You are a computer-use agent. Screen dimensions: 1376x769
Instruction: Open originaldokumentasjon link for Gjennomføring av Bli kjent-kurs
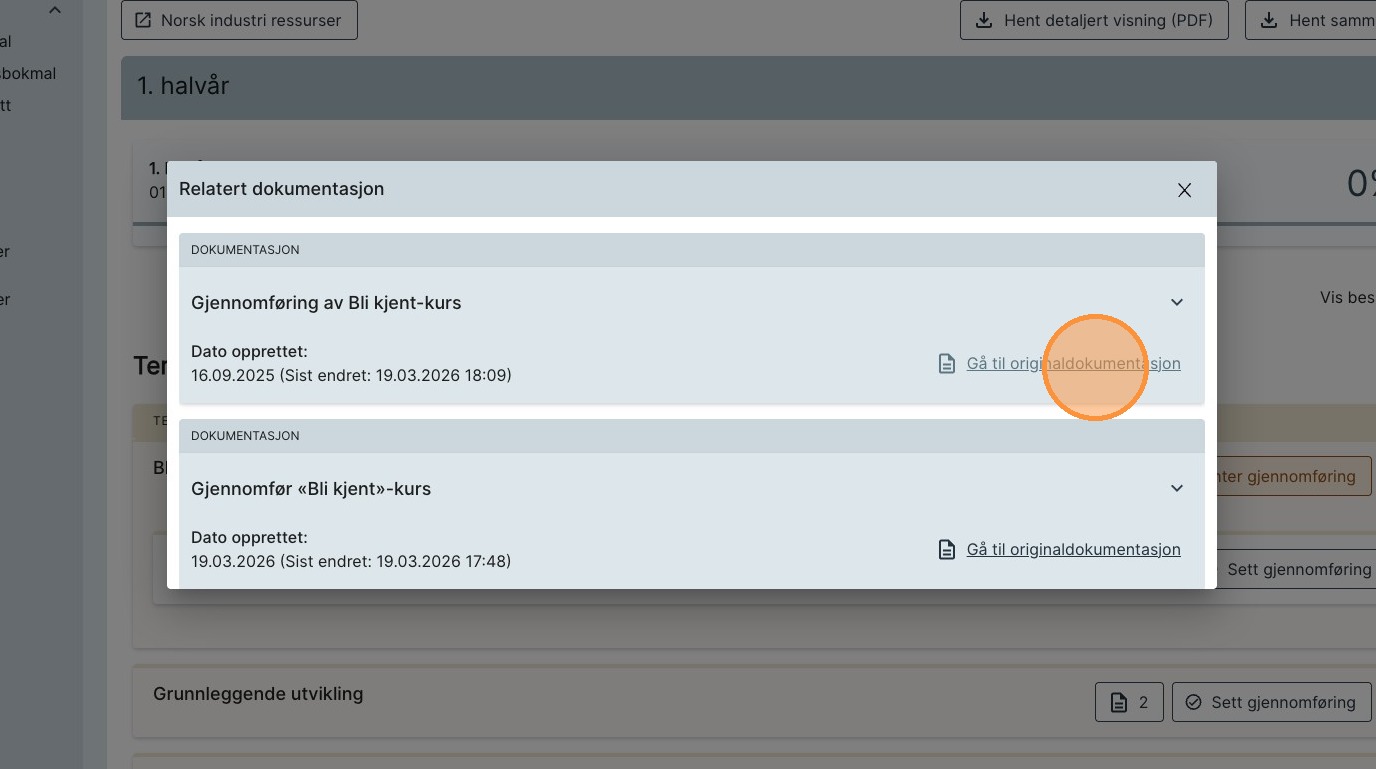[1073, 364]
